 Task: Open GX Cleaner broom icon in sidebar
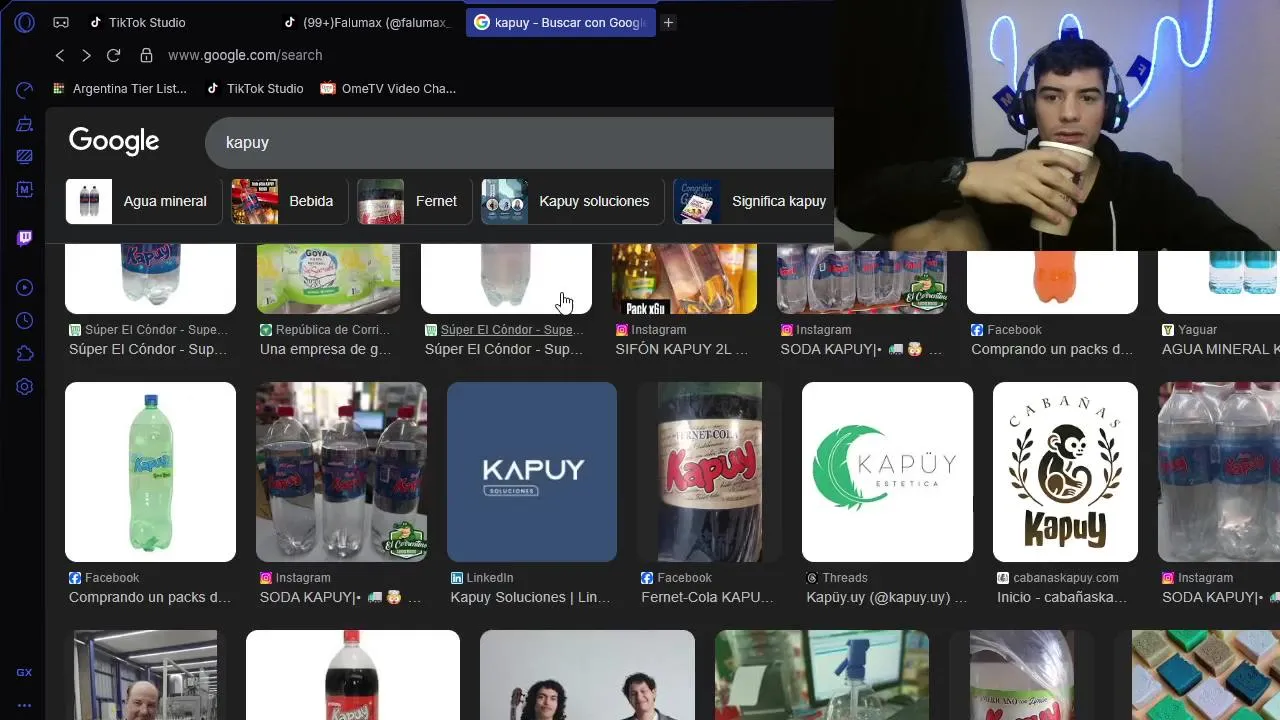click(24, 124)
